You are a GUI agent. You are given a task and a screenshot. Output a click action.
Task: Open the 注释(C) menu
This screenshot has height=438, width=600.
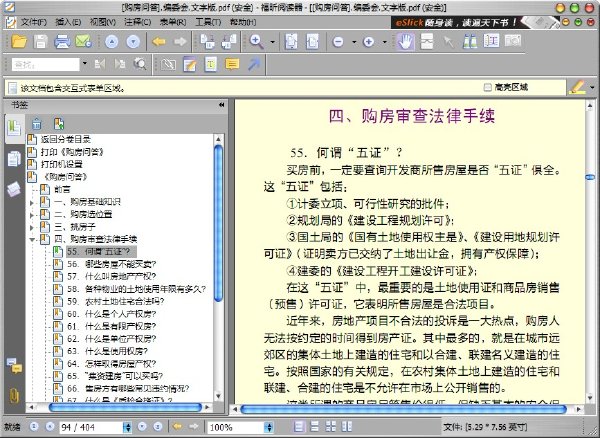click(138, 22)
